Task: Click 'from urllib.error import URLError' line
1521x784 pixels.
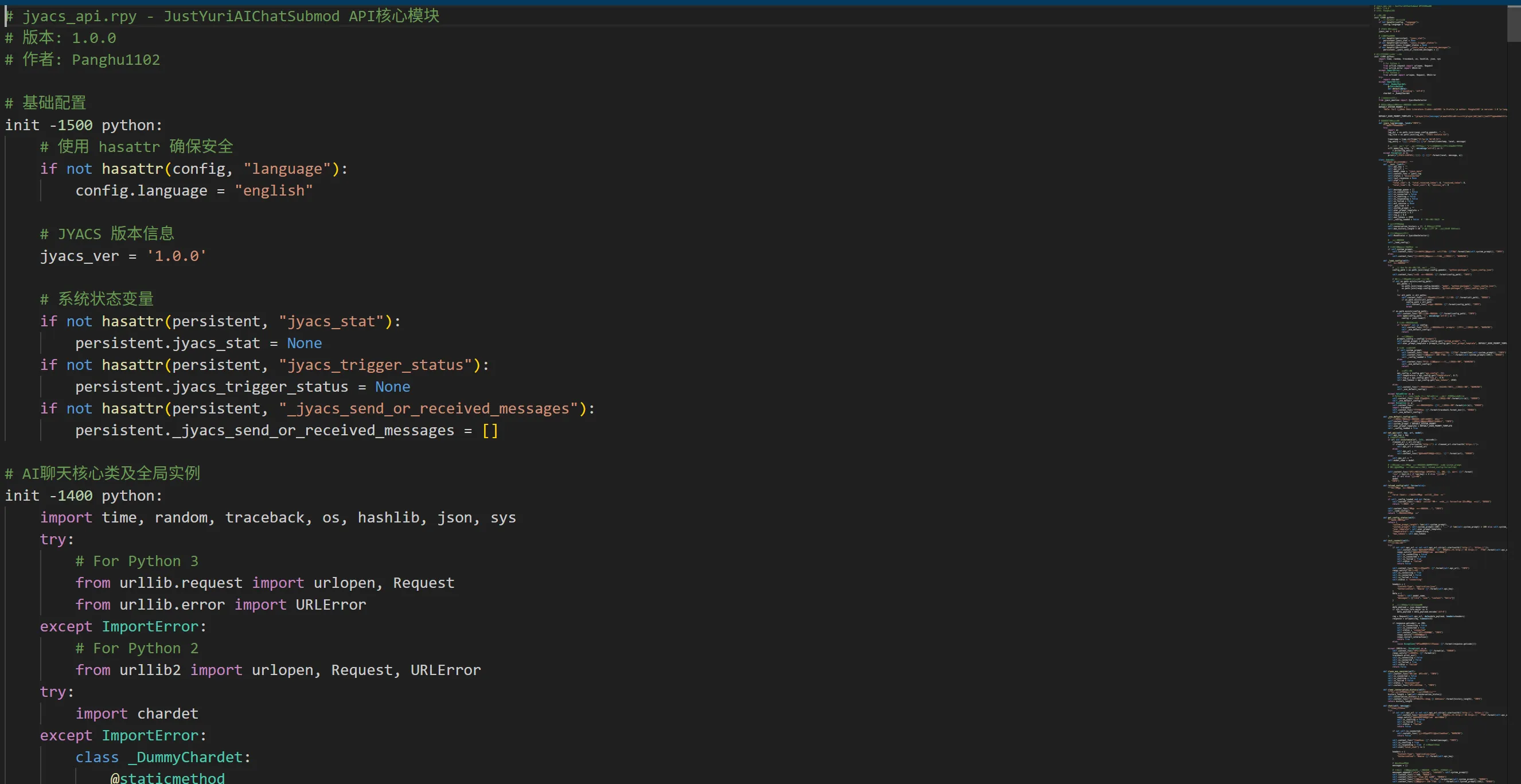Action: (x=220, y=604)
